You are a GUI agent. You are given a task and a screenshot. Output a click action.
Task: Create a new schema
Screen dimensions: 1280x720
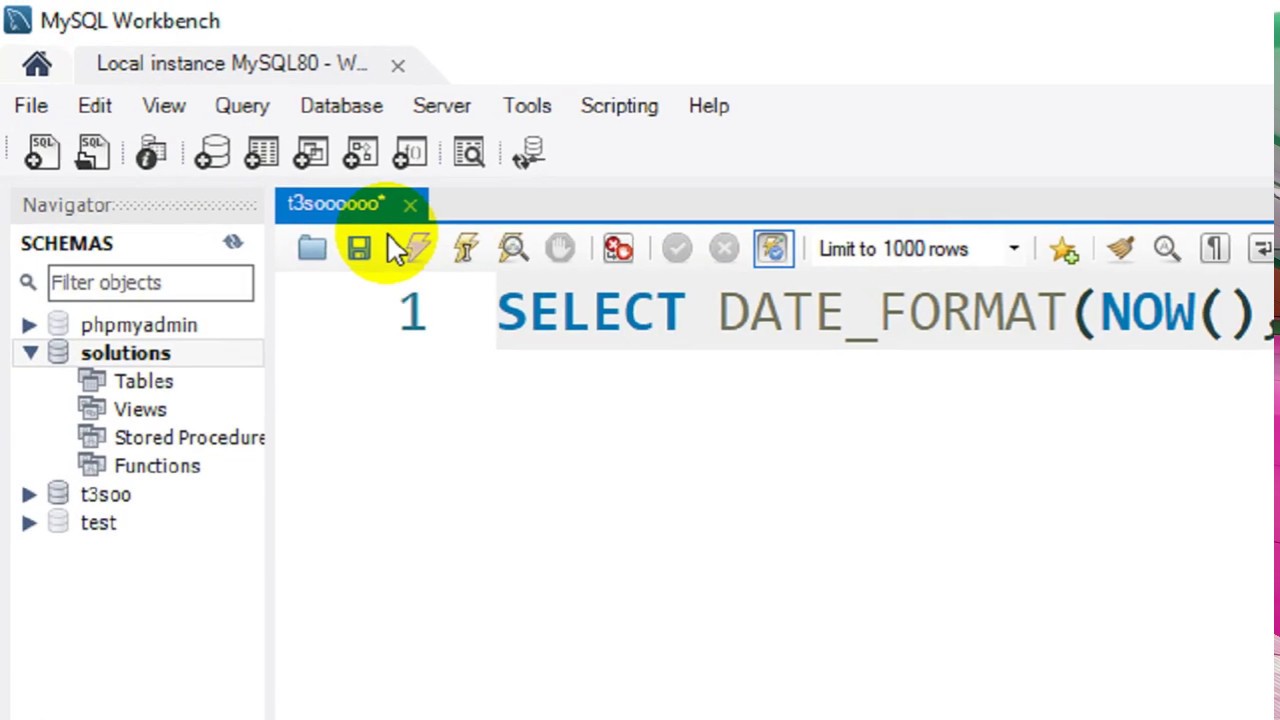point(212,152)
